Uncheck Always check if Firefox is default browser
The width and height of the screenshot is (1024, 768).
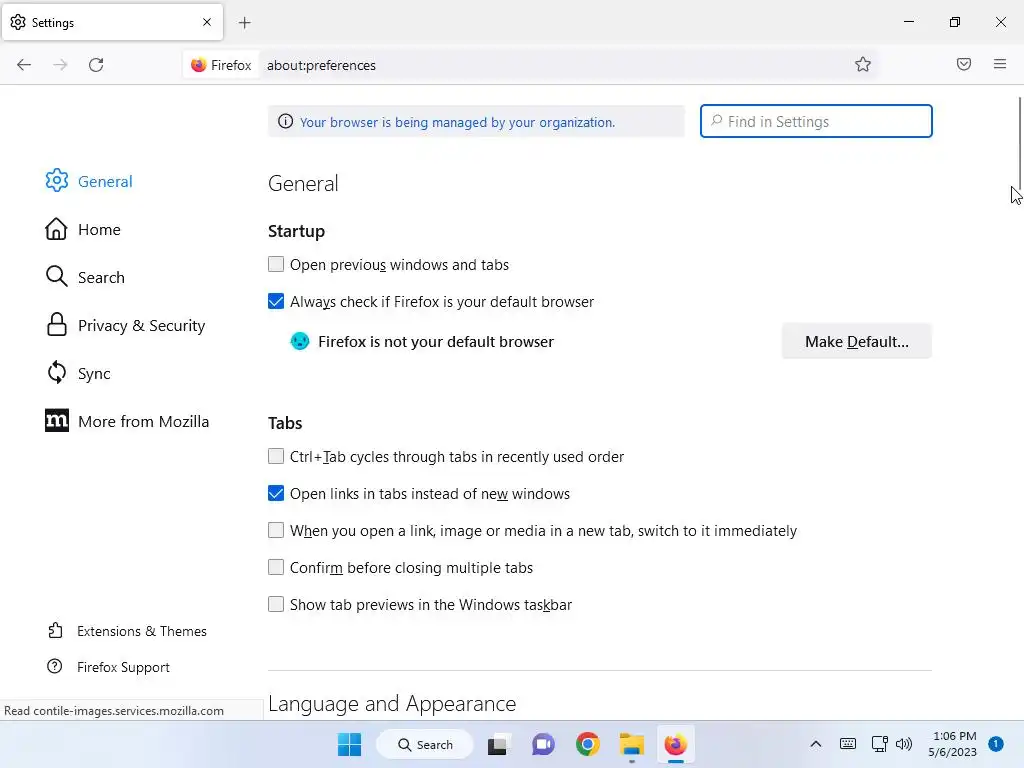tap(276, 302)
